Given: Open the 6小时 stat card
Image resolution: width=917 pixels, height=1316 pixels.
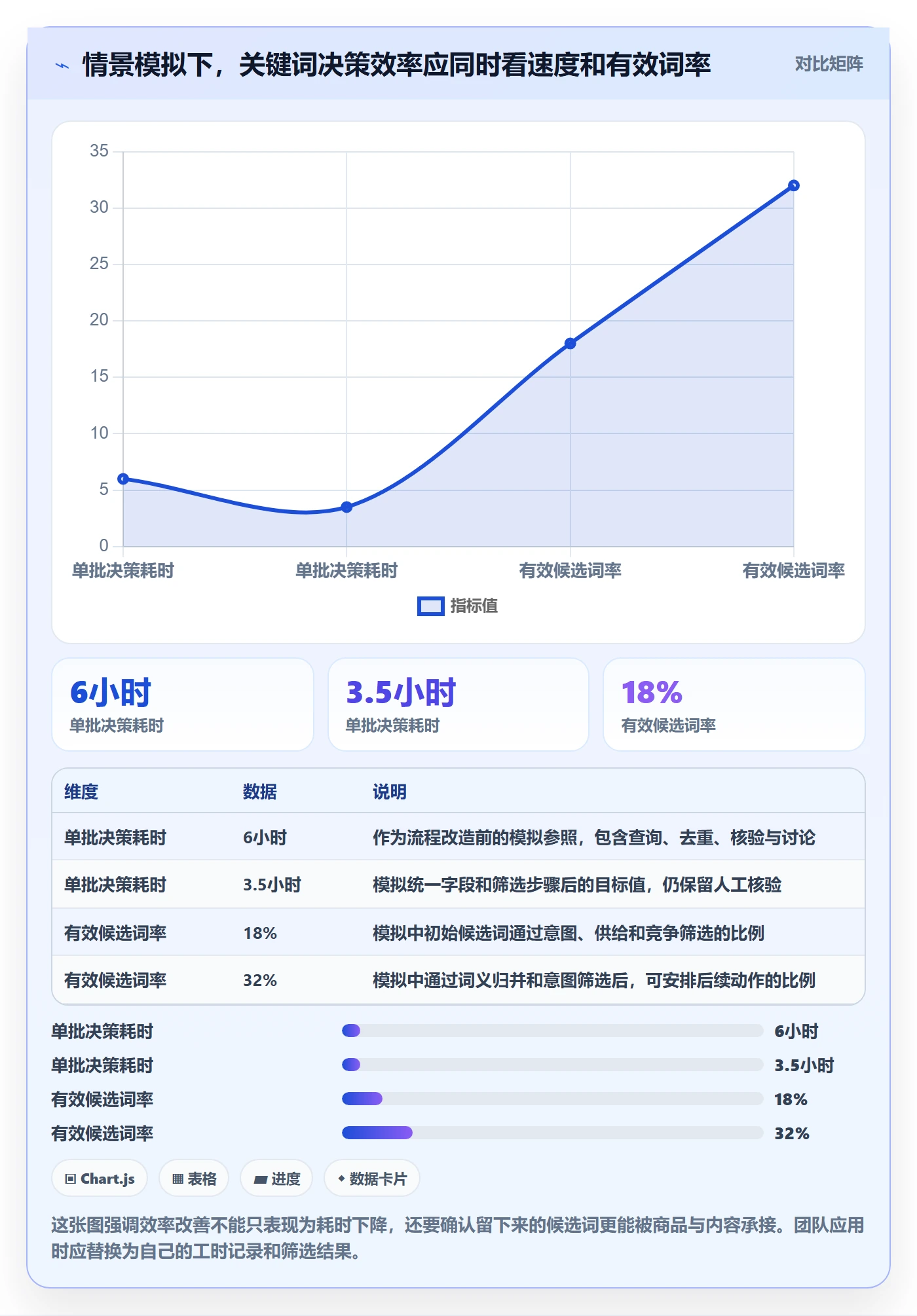Looking at the screenshot, I should coord(183,704).
